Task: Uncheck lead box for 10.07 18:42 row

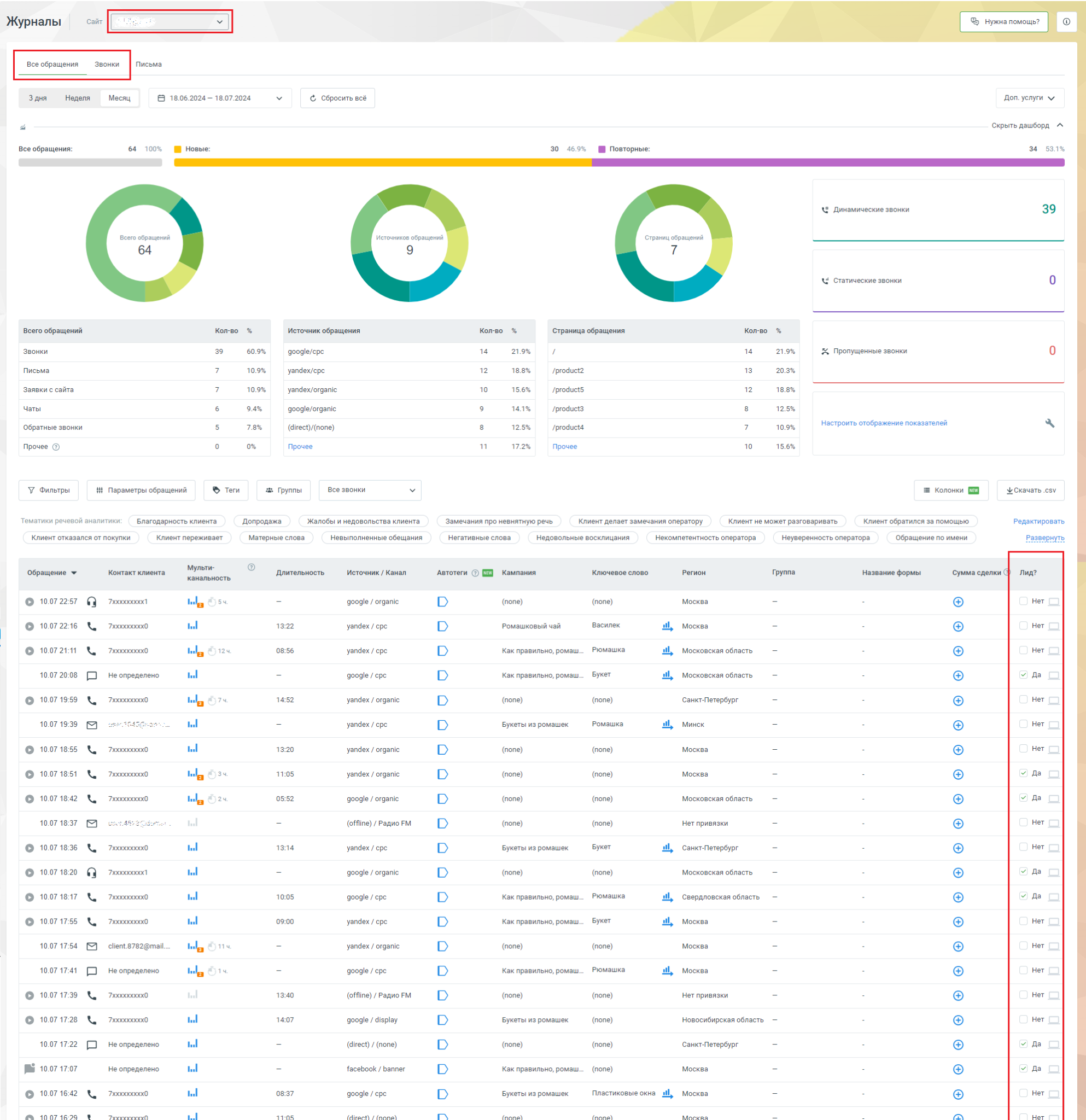Action: (1023, 798)
